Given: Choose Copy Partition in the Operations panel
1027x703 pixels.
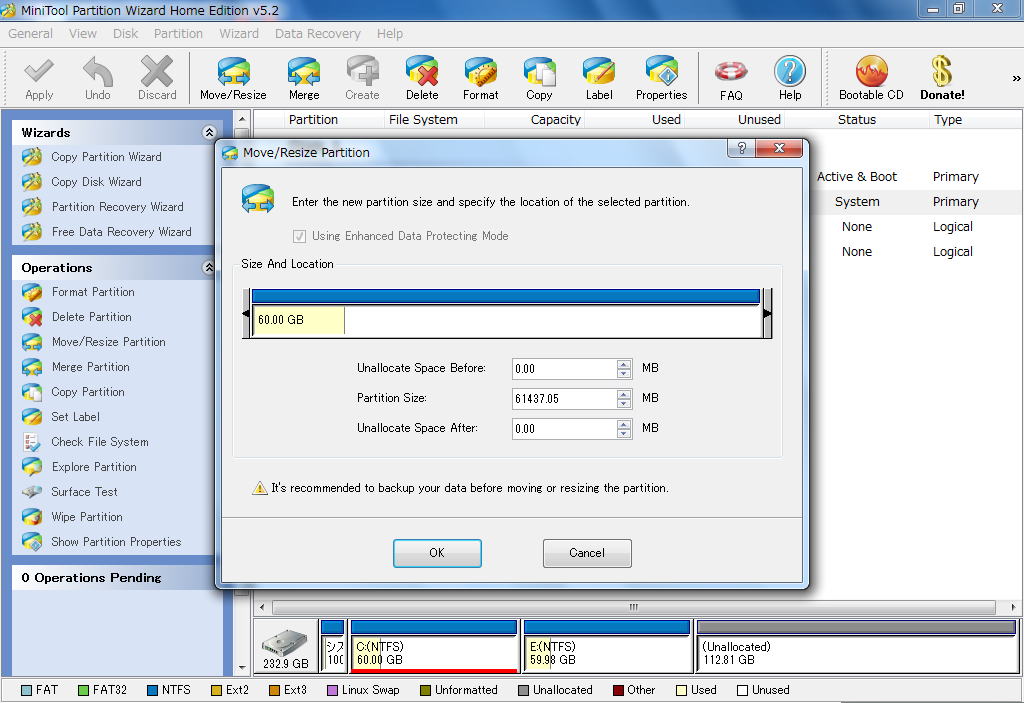Looking at the screenshot, I should (x=88, y=392).
